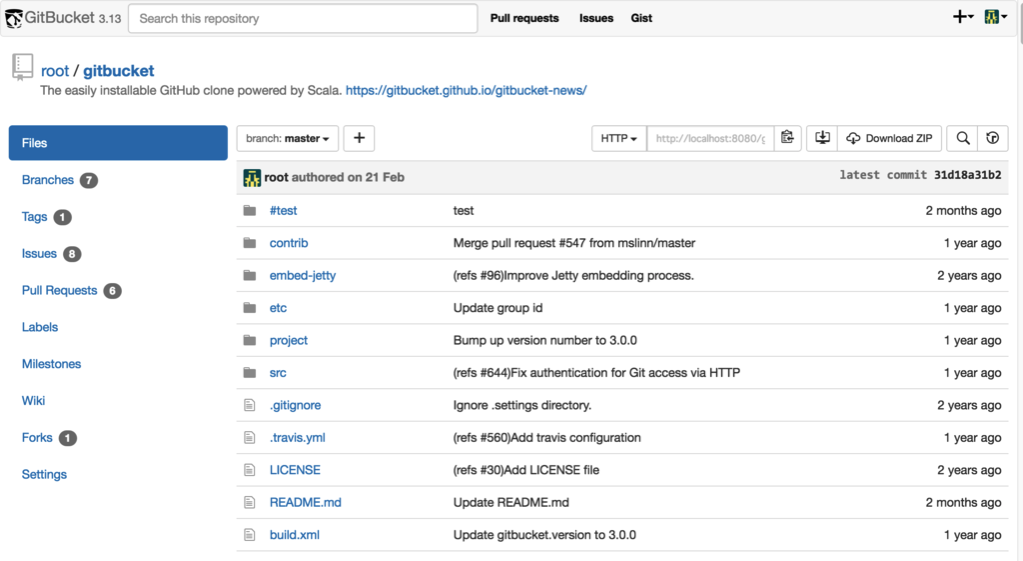Download the repository as ZIP
Image resolution: width=1023 pixels, height=561 pixels.
pos(889,138)
